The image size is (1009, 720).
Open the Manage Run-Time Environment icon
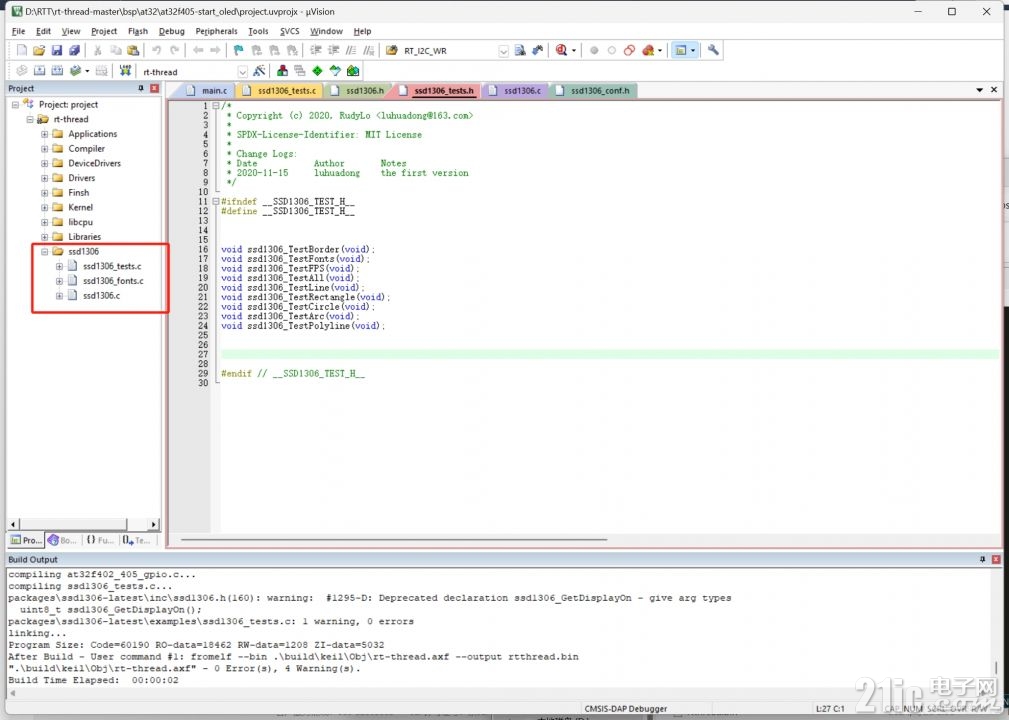(317, 71)
